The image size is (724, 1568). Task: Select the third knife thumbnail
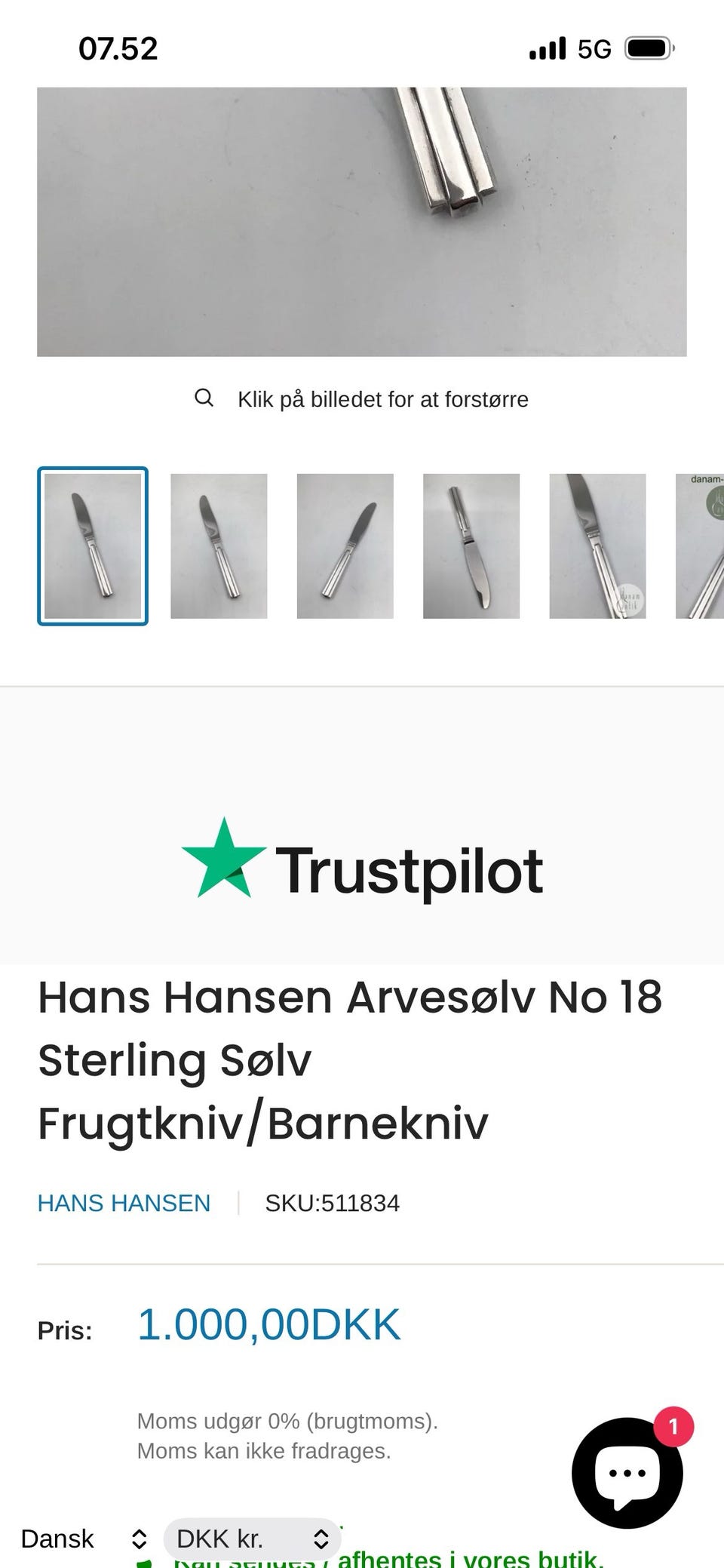pyautogui.click(x=345, y=546)
